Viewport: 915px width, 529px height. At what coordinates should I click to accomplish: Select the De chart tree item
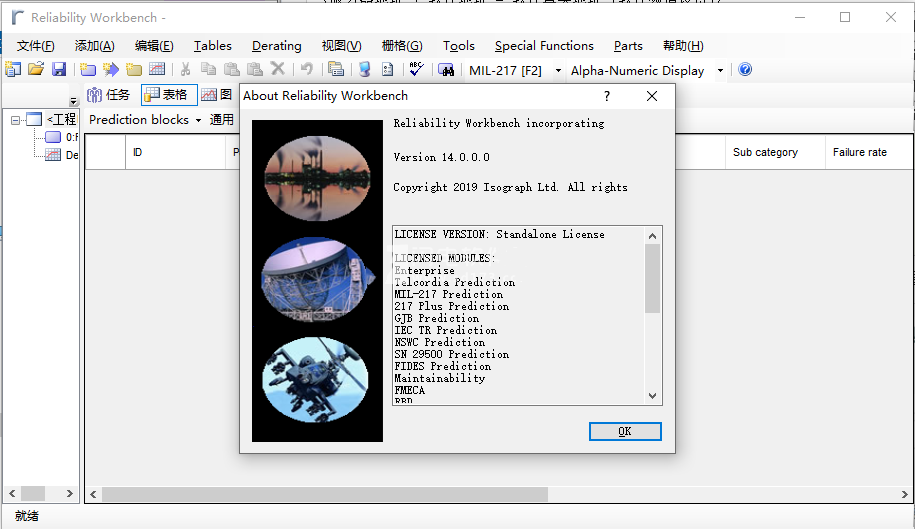click(72, 155)
